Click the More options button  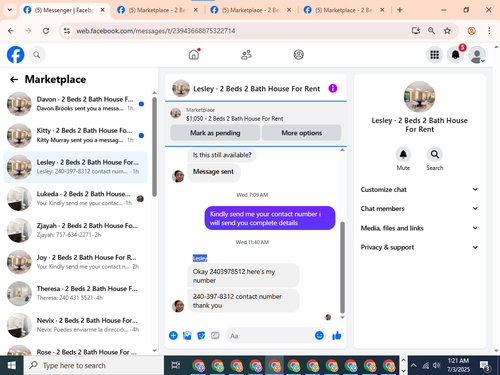pos(302,133)
